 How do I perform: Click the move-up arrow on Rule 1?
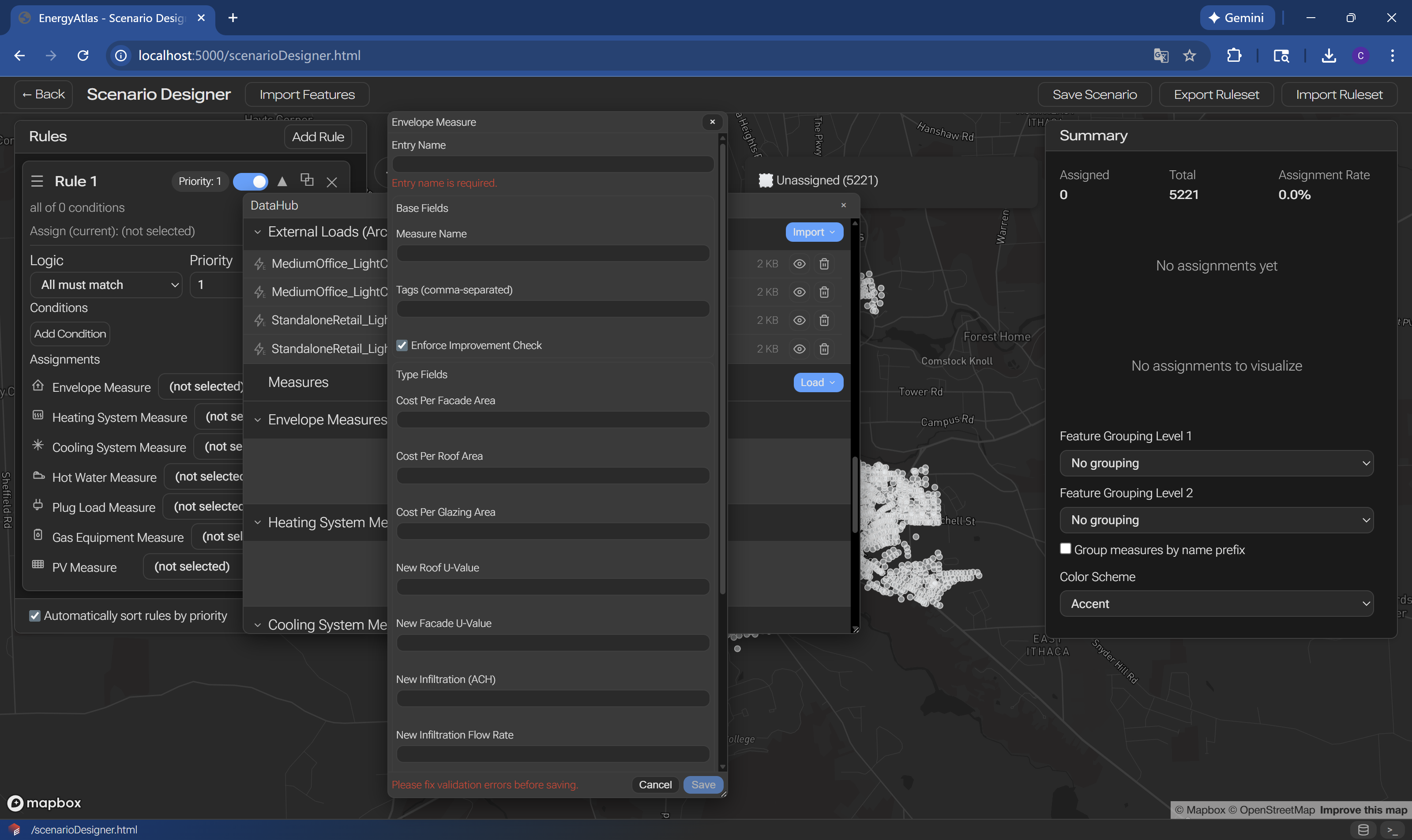[x=282, y=181]
